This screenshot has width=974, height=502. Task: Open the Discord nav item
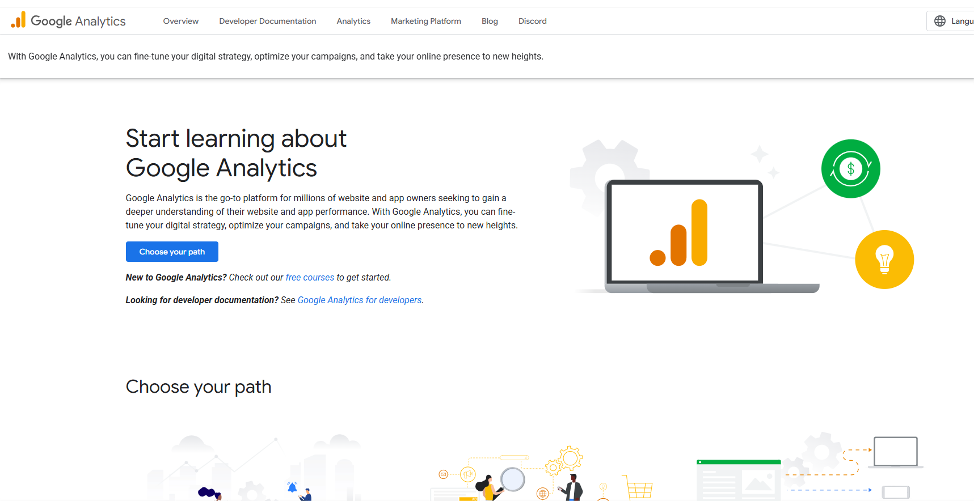pyautogui.click(x=532, y=21)
